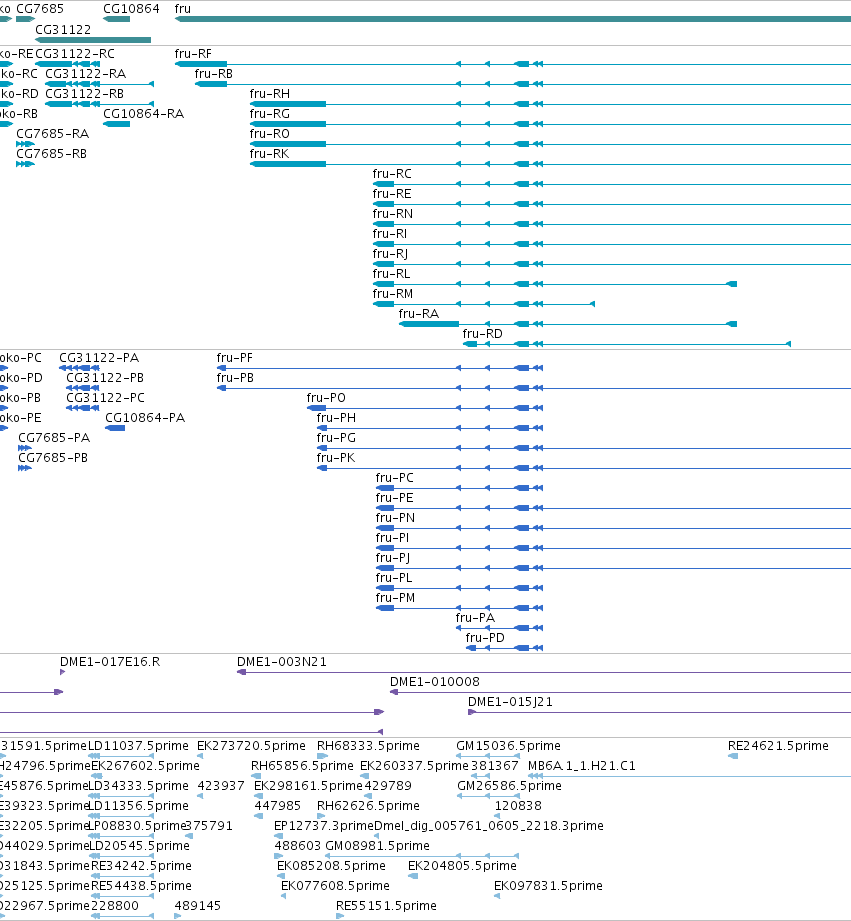Click protein fru-PA label

click(x=475, y=617)
